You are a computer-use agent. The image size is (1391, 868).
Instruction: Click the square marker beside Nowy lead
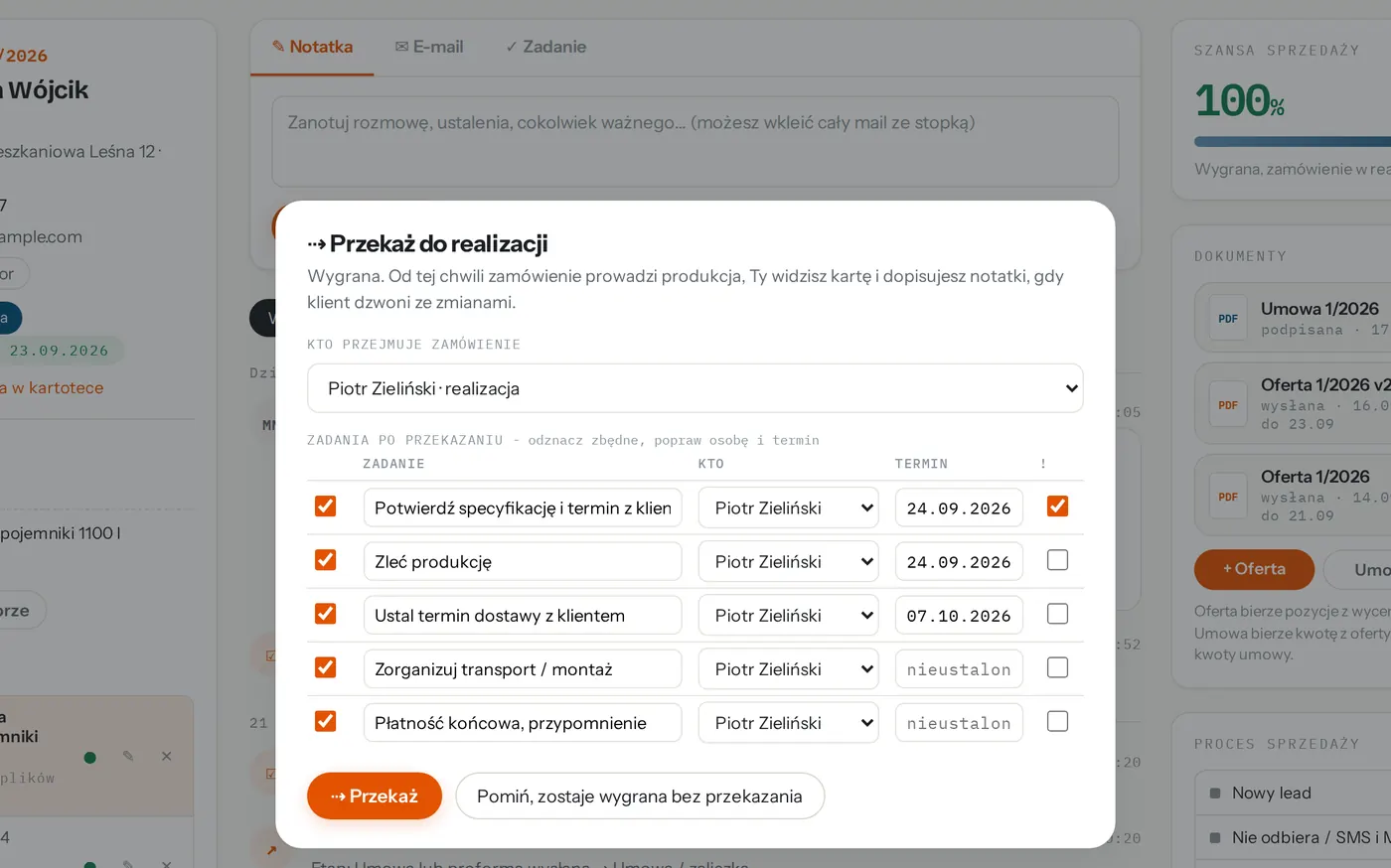[x=1214, y=794]
